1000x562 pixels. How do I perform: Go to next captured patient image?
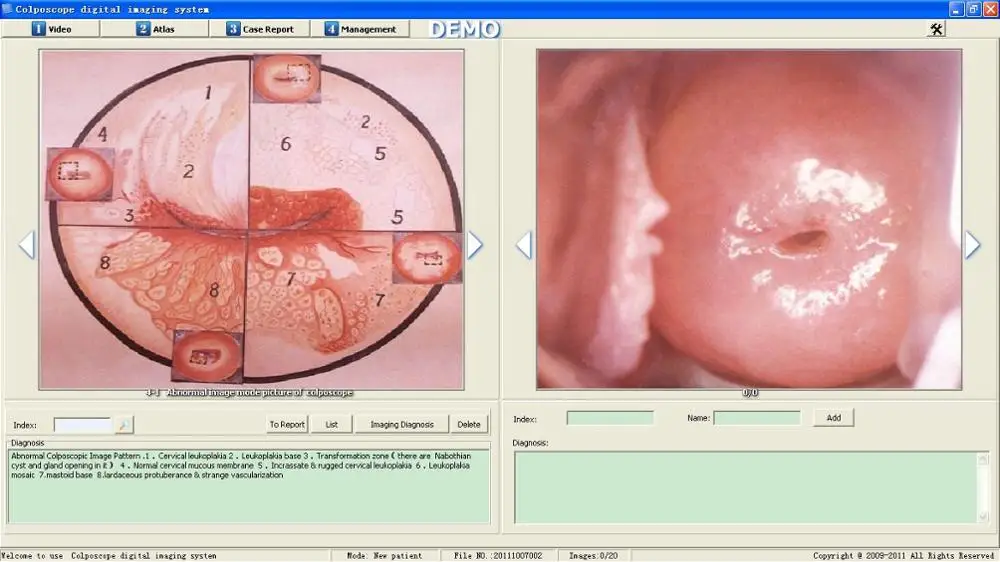click(972, 245)
